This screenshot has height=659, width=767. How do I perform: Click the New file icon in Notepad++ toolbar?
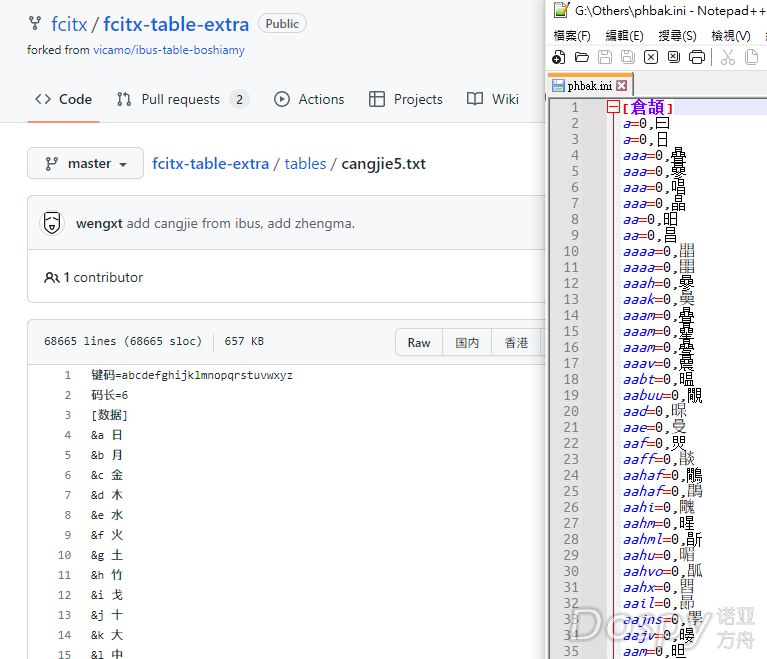(559, 58)
